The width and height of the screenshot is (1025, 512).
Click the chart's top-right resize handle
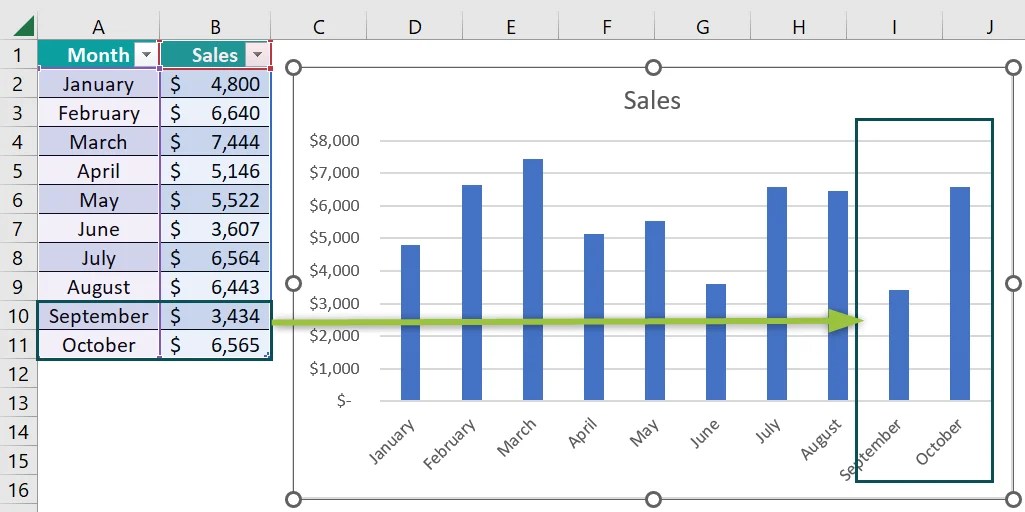coord(1013,67)
